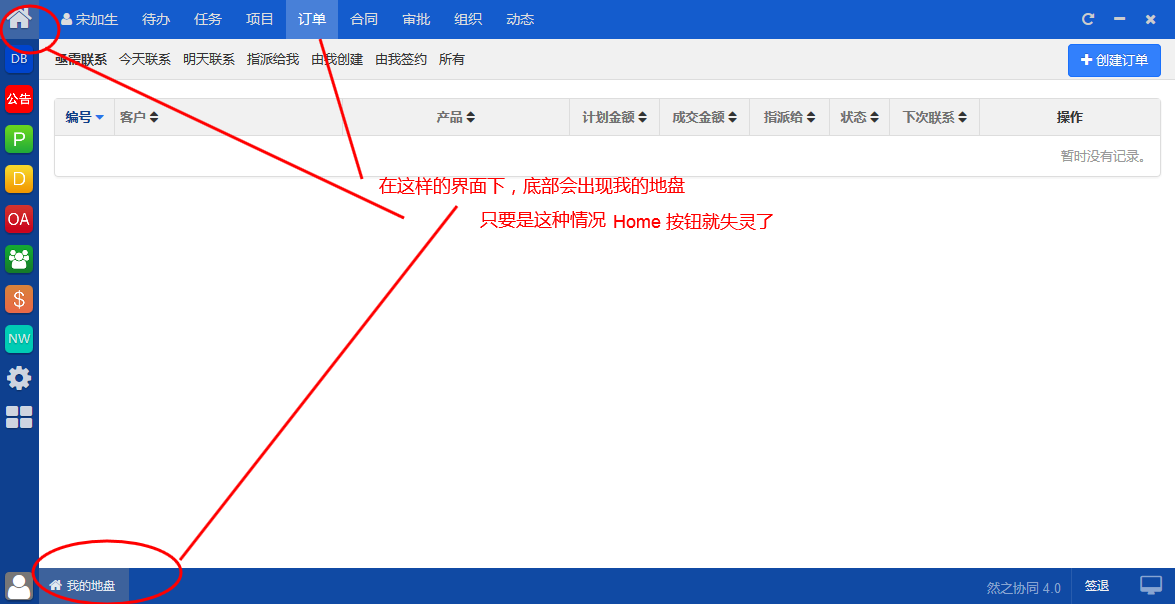This screenshot has width=1175, height=604.
Task: Switch to the 项目 tab
Action: pyautogui.click(x=260, y=19)
